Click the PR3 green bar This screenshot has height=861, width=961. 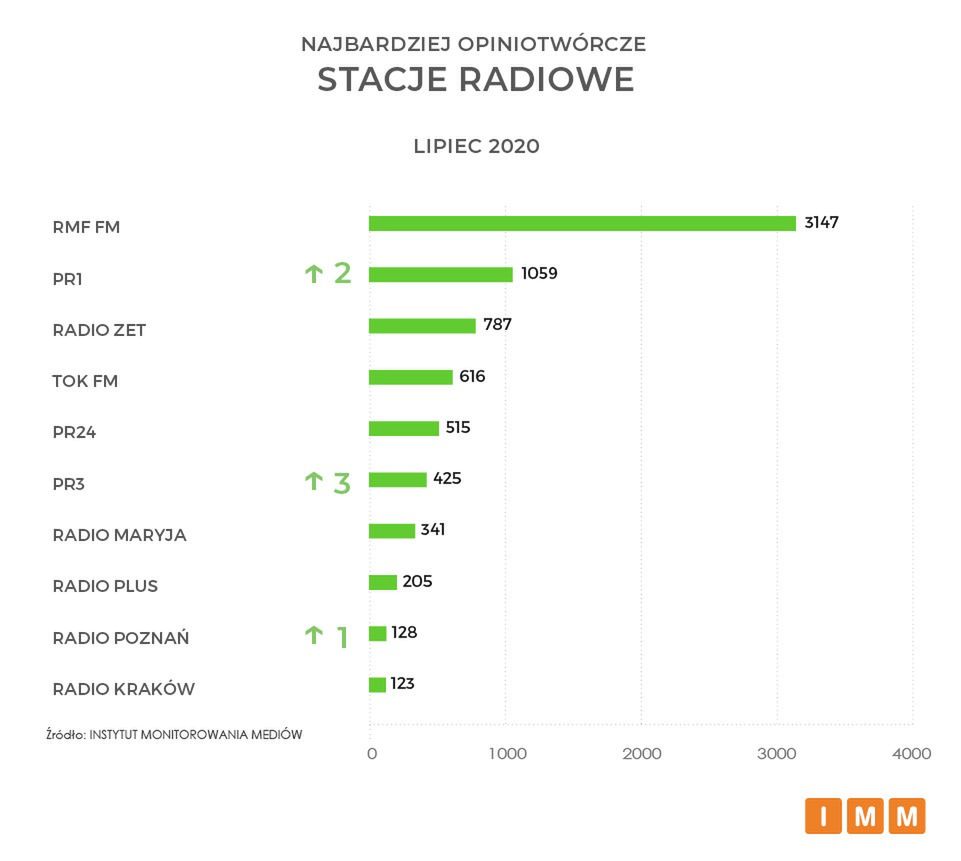(x=398, y=479)
